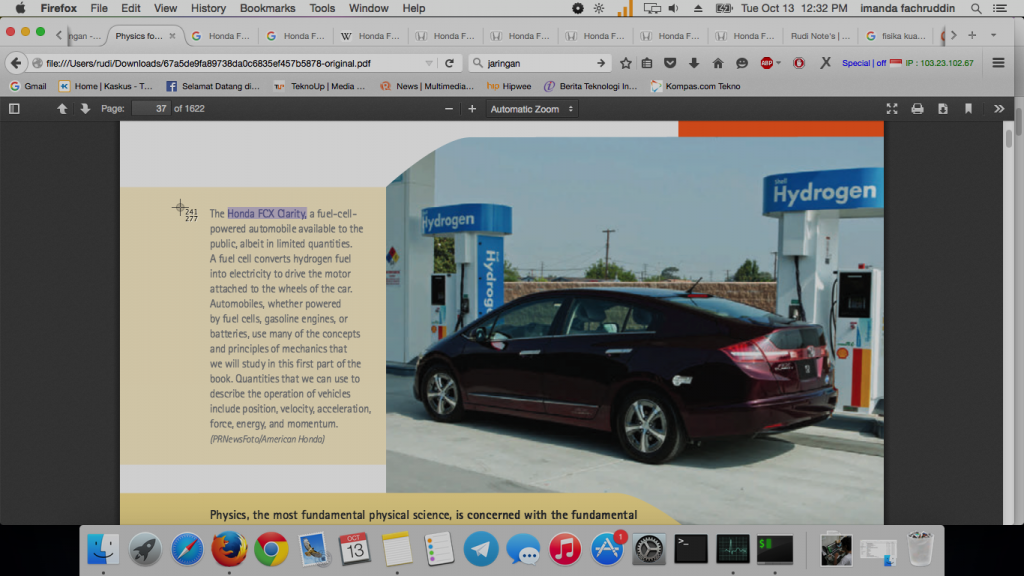This screenshot has height=576, width=1024.
Task: Toggle the PDF sidebar panel
Action: point(14,108)
